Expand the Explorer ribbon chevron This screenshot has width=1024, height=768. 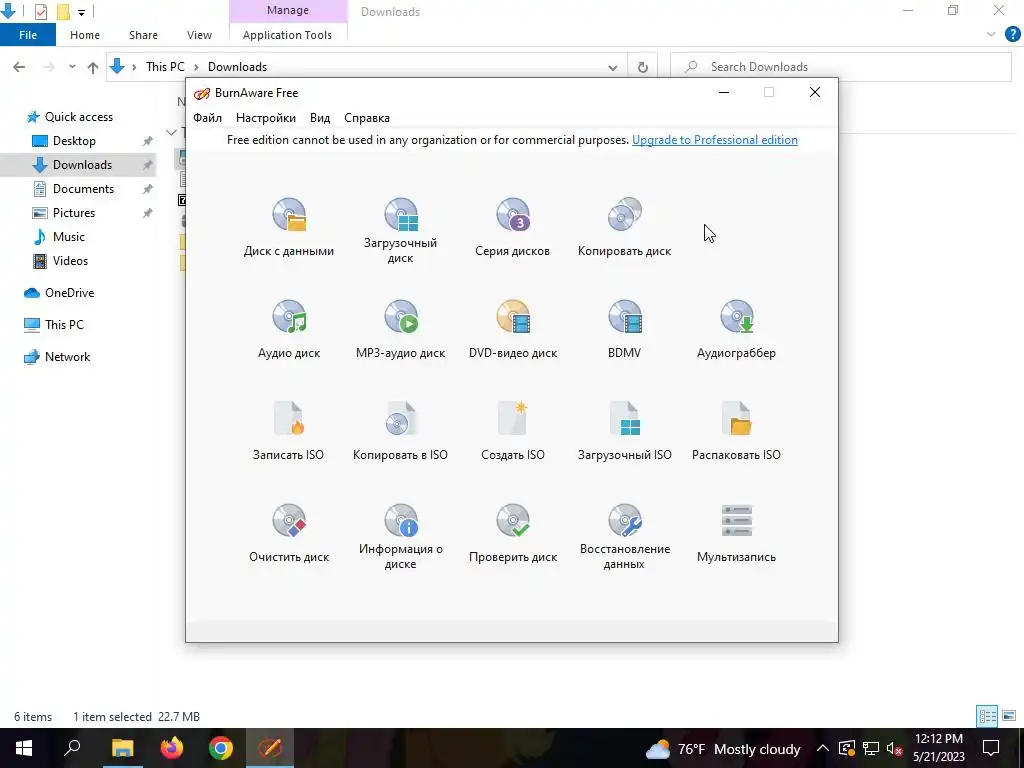point(991,35)
